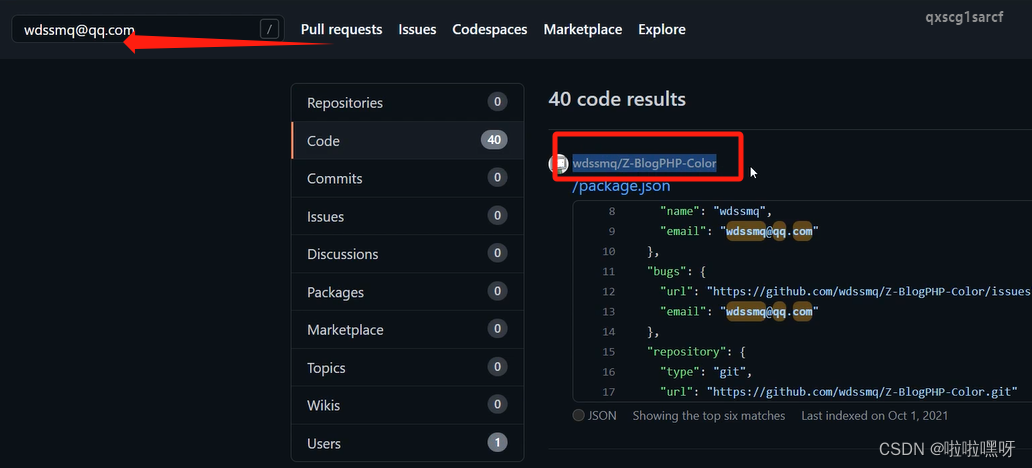The width and height of the screenshot is (1032, 468).
Task: Open the /package.json file link
Action: point(621,186)
